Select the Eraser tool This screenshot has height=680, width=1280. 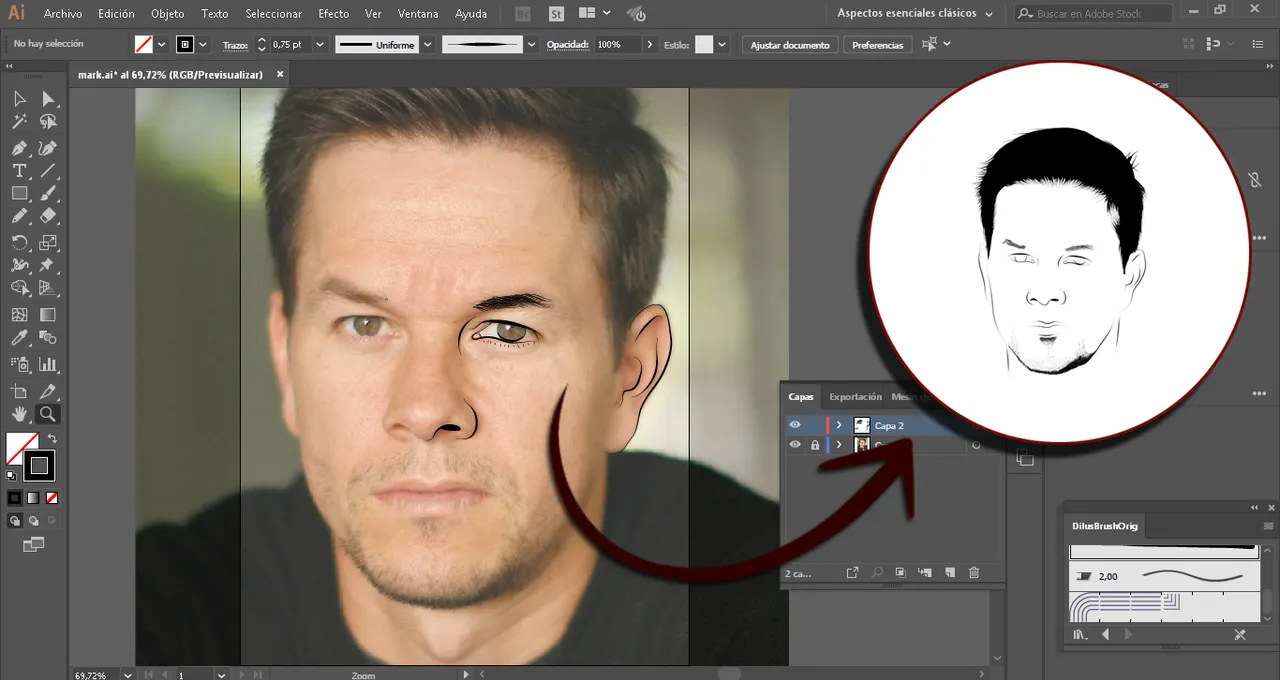click(48, 216)
